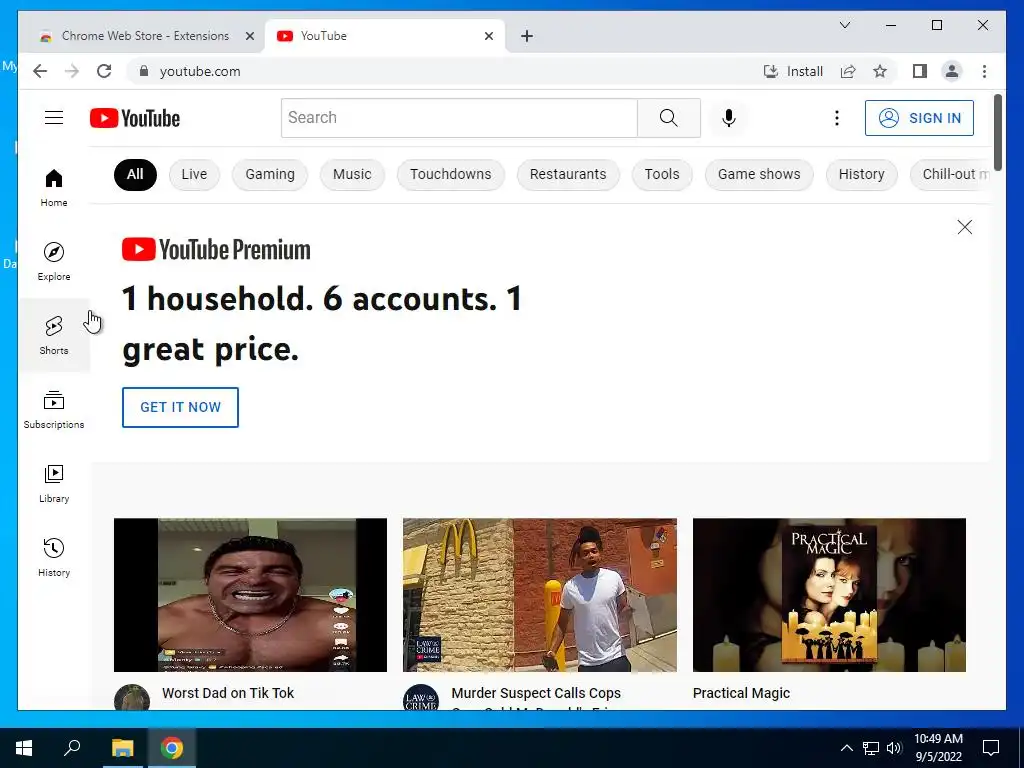Select the YouTube tab

click(385, 36)
